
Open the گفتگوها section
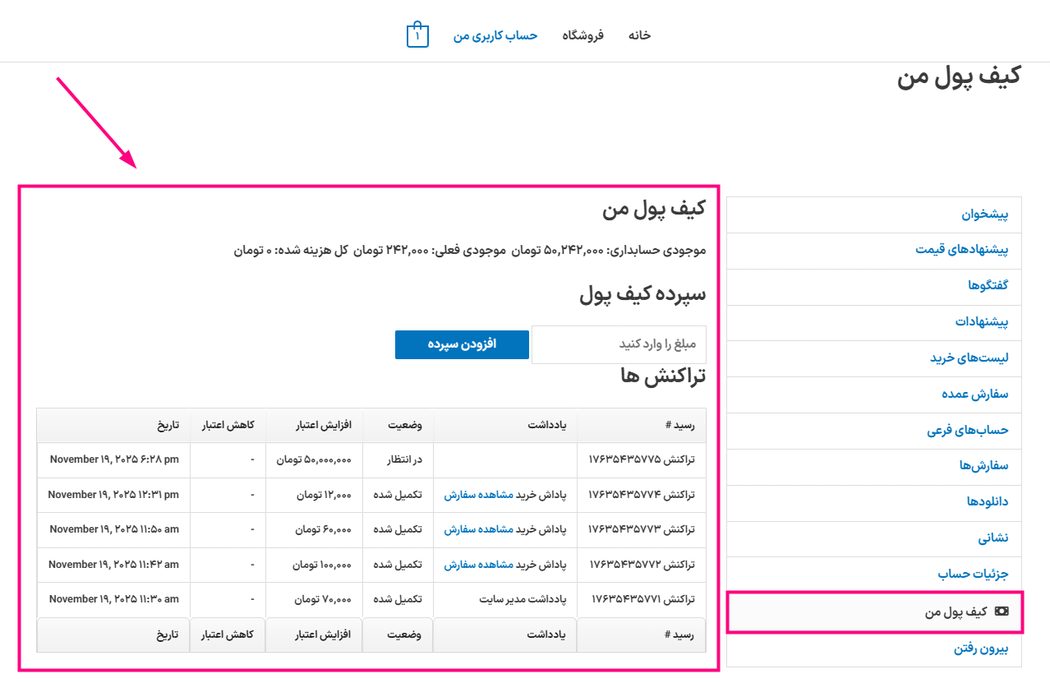(989, 287)
